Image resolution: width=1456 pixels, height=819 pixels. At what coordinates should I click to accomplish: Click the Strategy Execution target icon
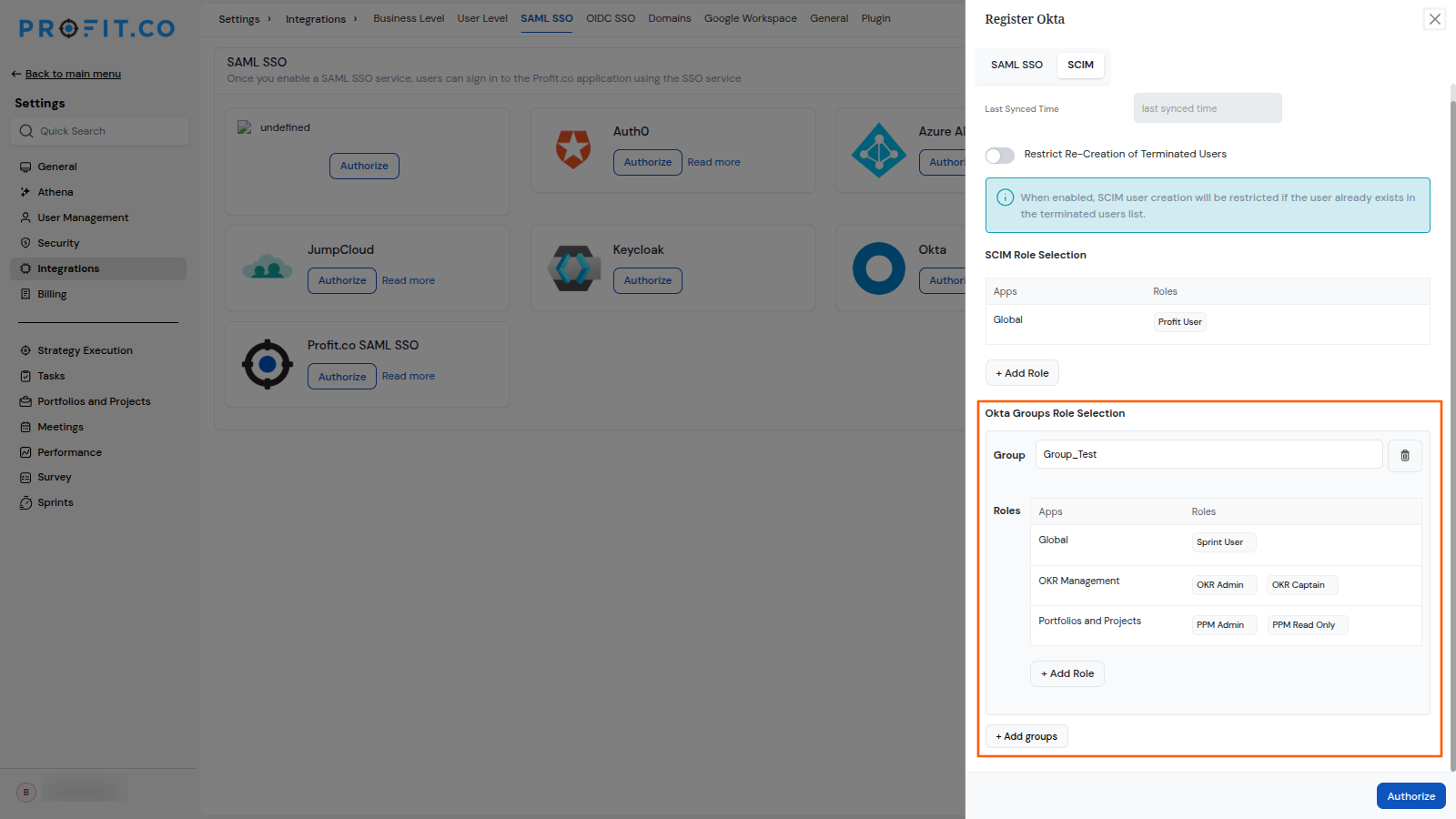(x=25, y=351)
